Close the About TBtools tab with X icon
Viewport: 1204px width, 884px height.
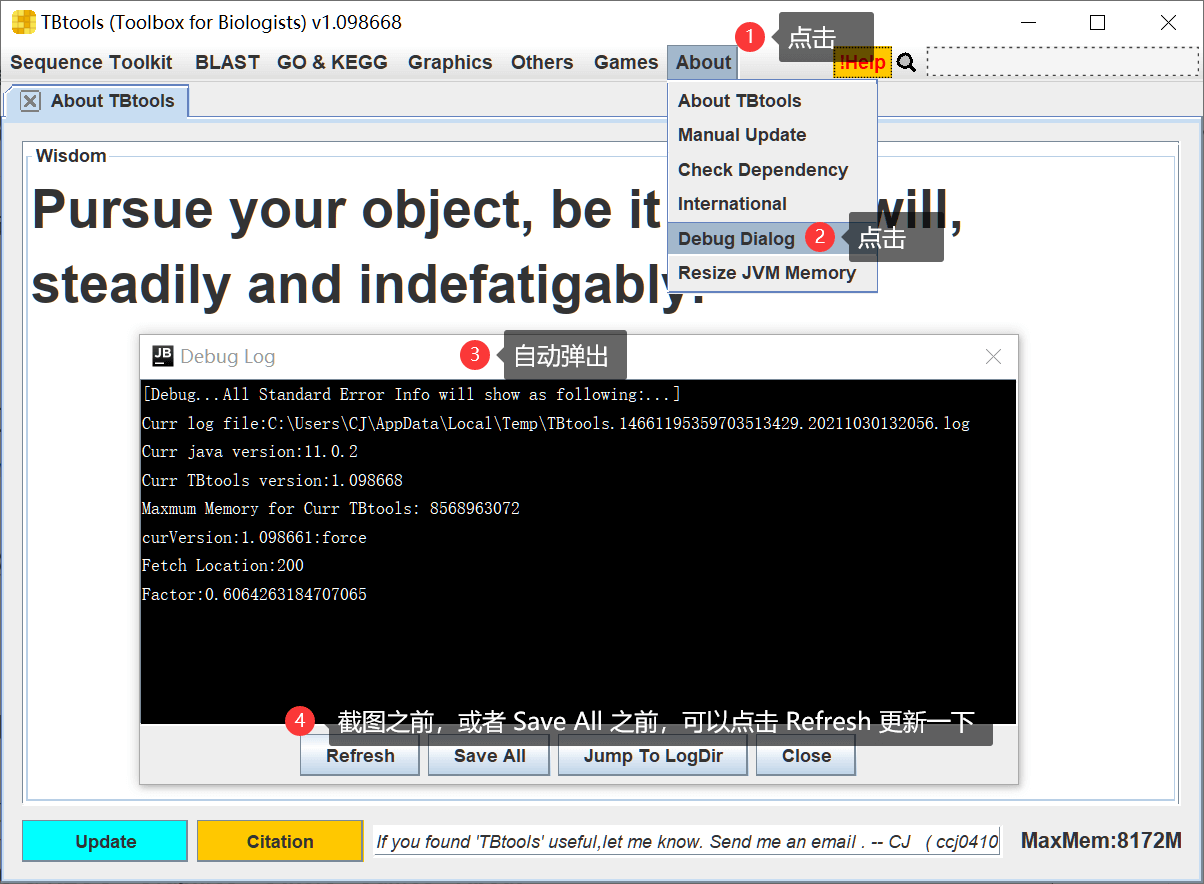(x=30, y=101)
